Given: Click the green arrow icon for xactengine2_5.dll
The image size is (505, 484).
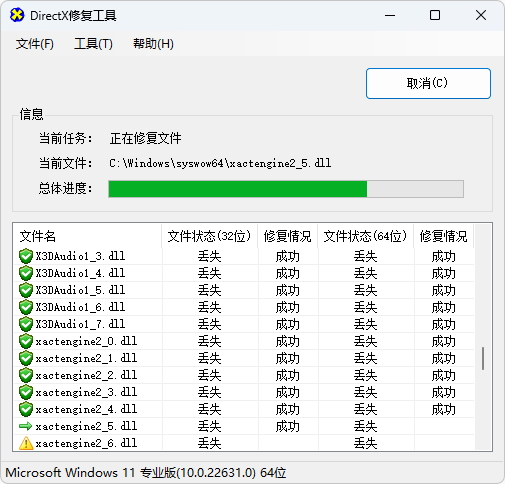Looking at the screenshot, I should pos(26,426).
